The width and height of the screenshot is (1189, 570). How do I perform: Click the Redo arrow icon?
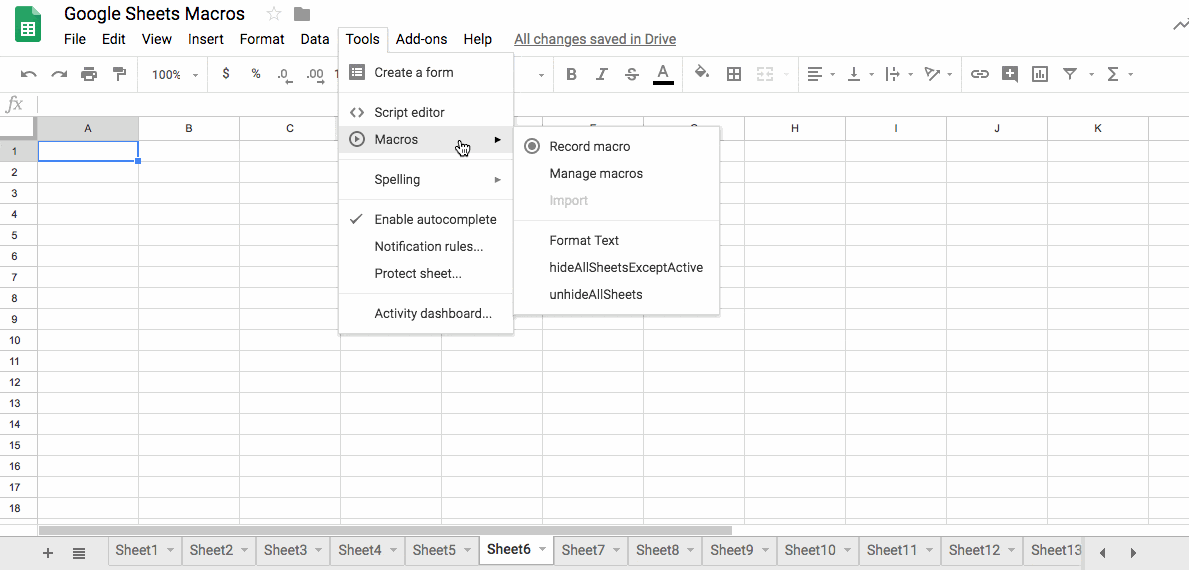tap(59, 74)
